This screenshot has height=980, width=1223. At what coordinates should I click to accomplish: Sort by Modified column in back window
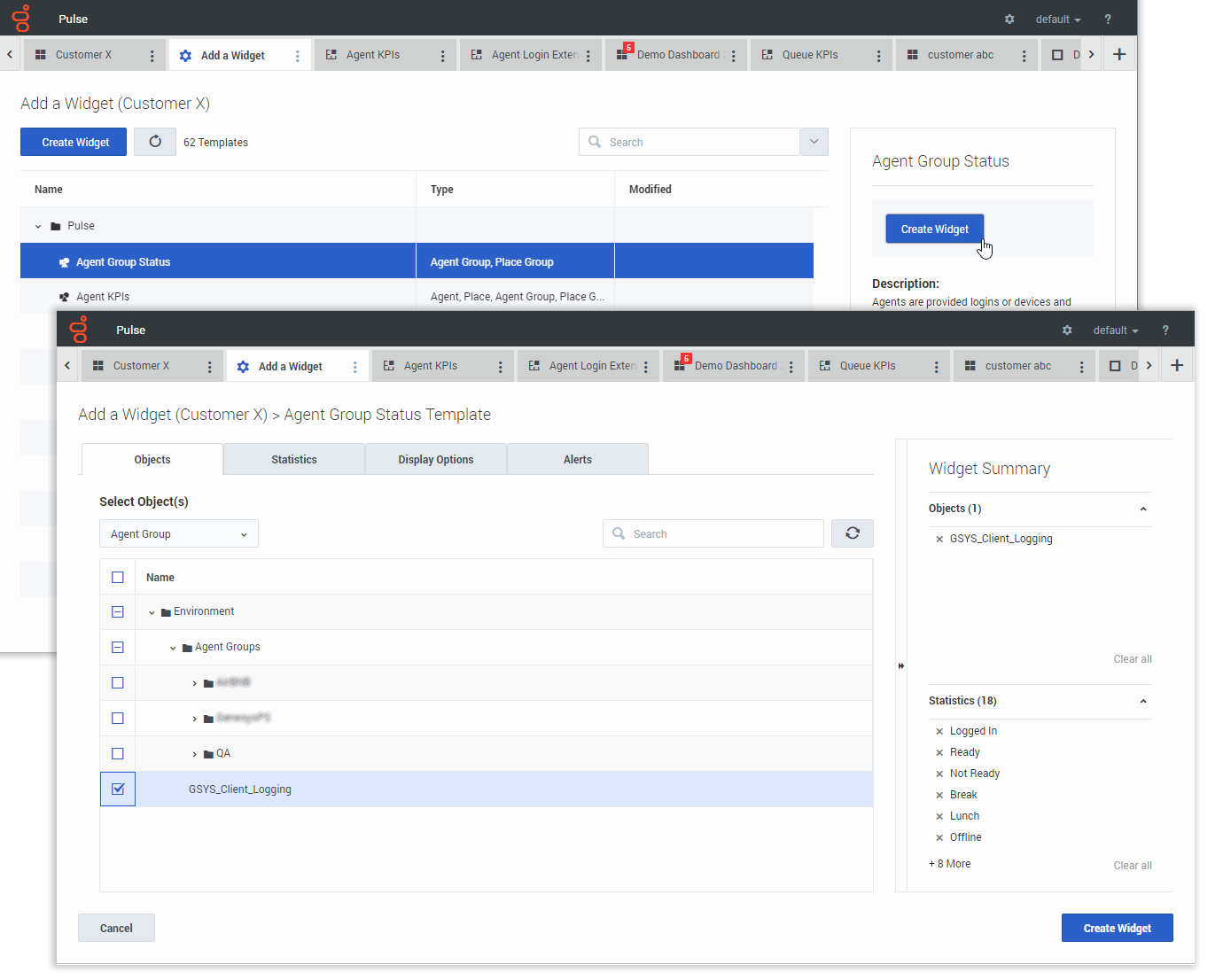pyautogui.click(x=650, y=189)
